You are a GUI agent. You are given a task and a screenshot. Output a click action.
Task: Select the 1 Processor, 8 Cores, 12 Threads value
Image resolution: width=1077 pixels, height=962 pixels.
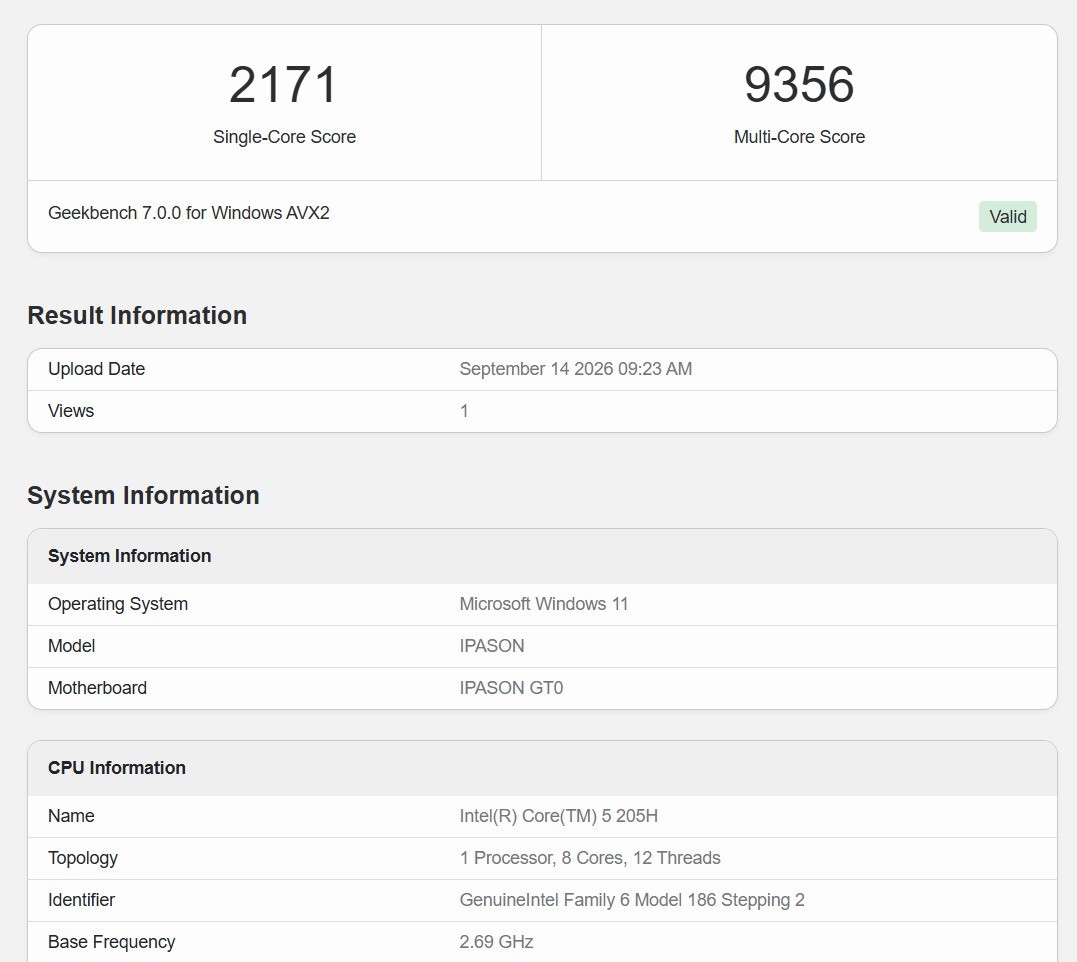590,858
